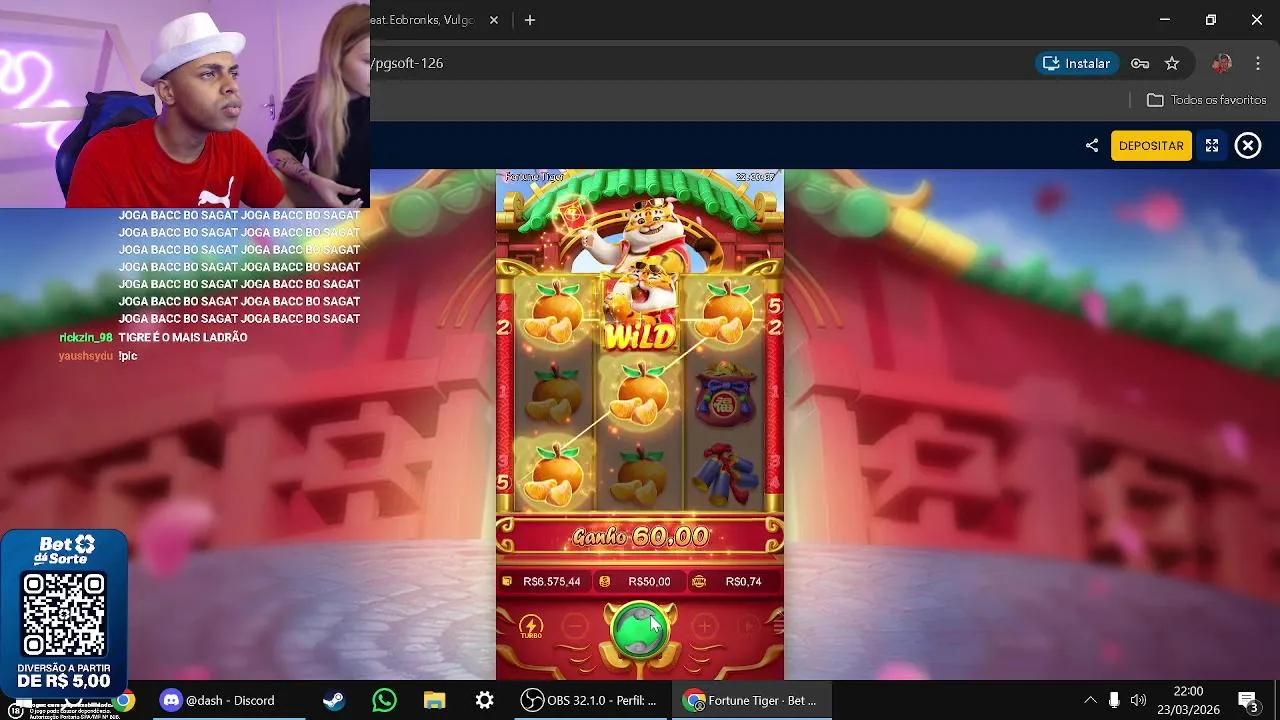Screen dimensions: 1280x720
Task: Open WhatsApp from the taskbar
Action: click(x=384, y=700)
